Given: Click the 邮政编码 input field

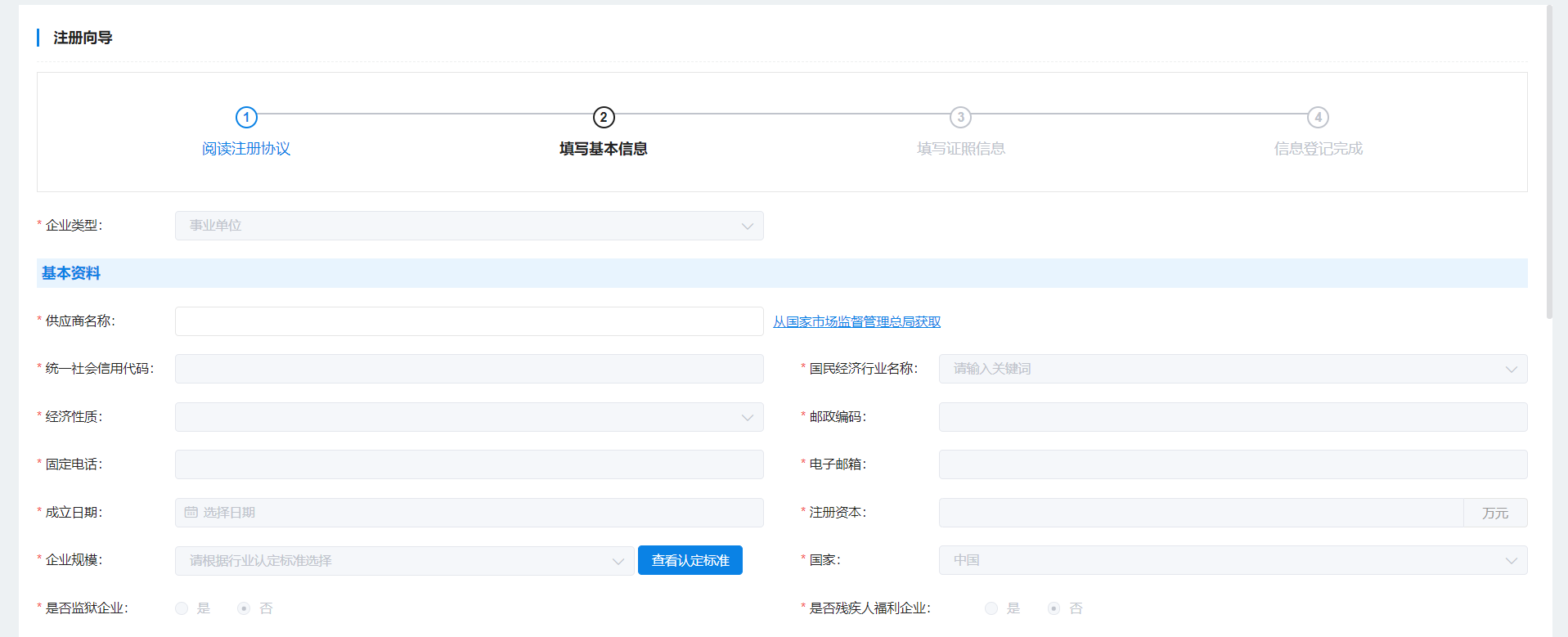Looking at the screenshot, I should click(1233, 417).
